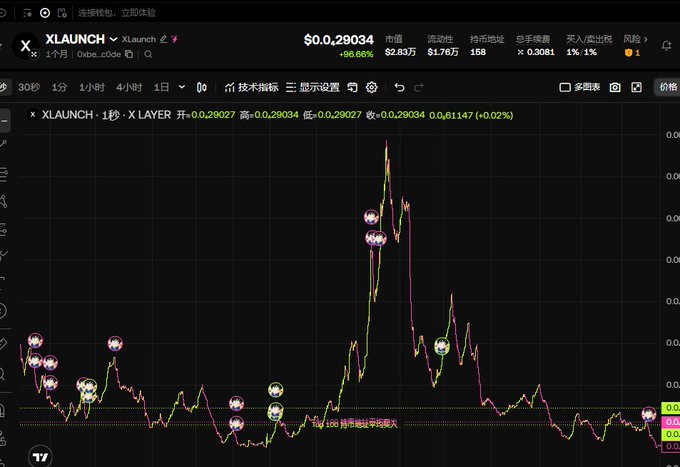
Task: Click the right-hand price axis scale
Action: click(670, 286)
